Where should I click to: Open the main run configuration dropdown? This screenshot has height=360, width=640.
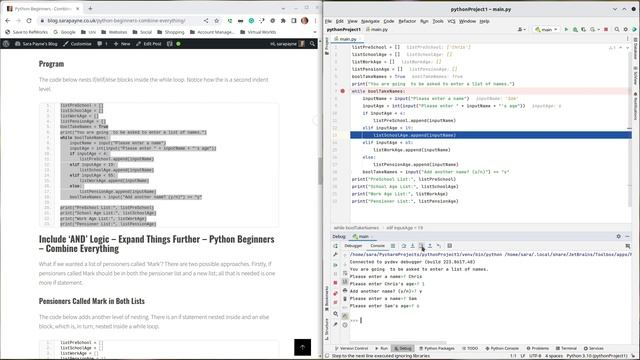tap(546, 29)
